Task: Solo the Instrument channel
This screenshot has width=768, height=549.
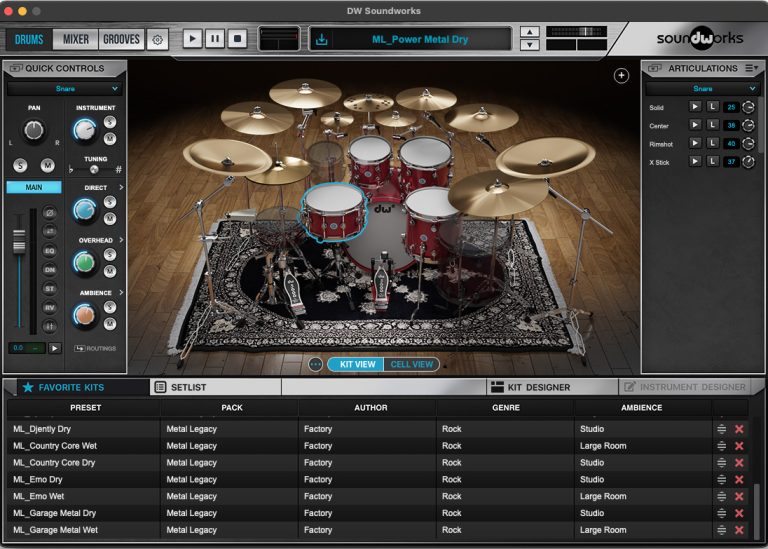Action: coord(110,122)
